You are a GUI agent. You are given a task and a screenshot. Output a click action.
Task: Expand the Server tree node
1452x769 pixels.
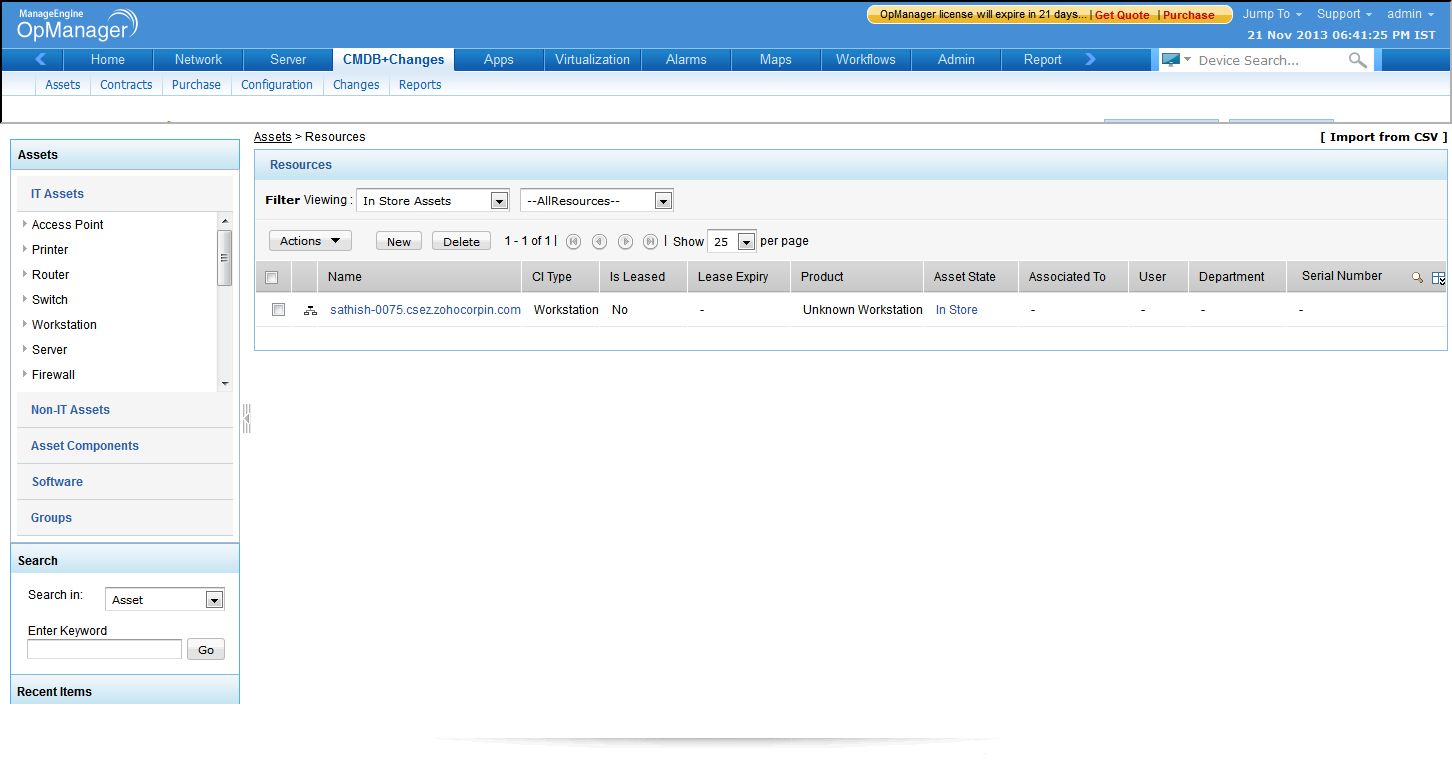click(x=25, y=349)
